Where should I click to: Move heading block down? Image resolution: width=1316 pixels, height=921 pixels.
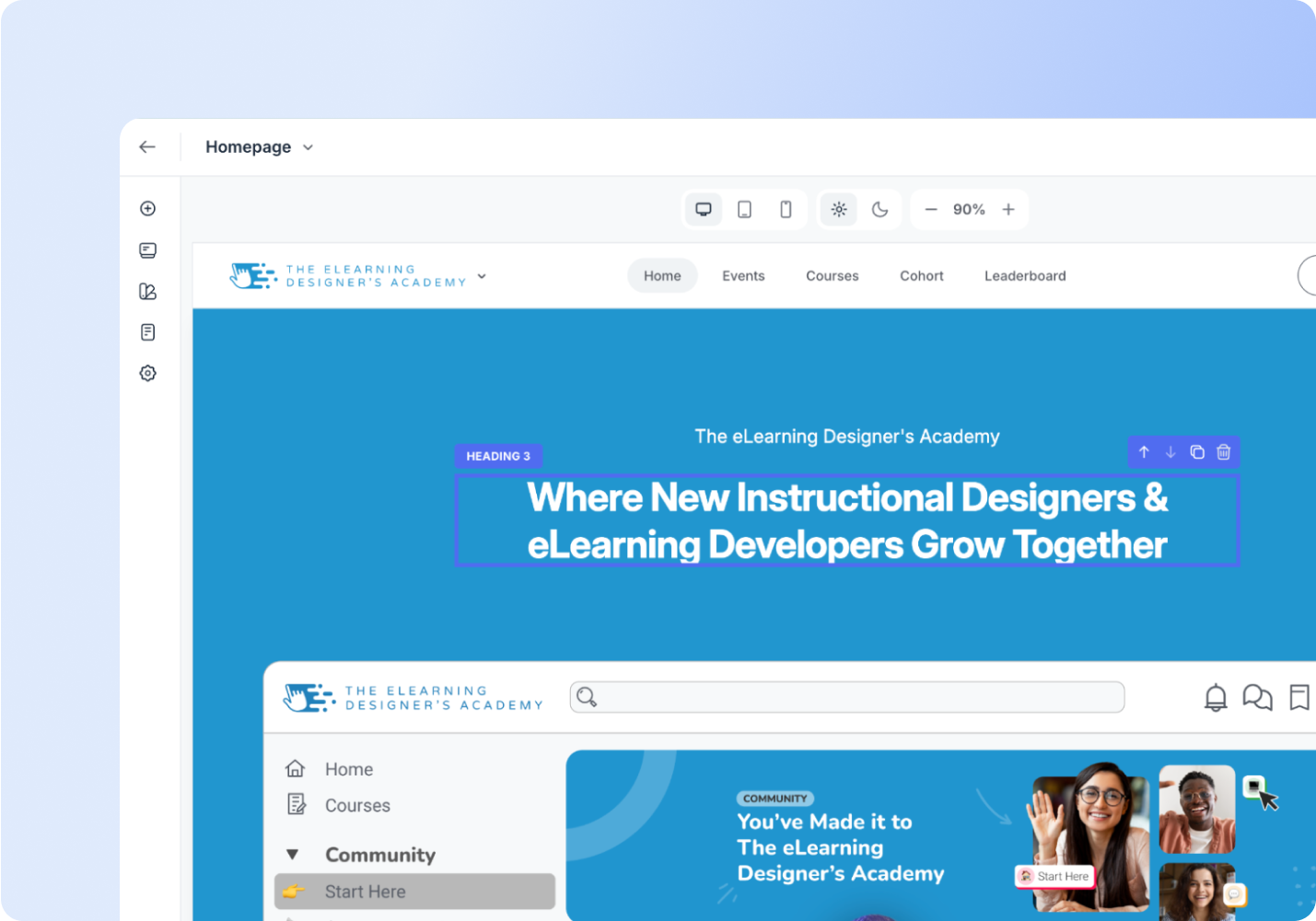click(1170, 452)
